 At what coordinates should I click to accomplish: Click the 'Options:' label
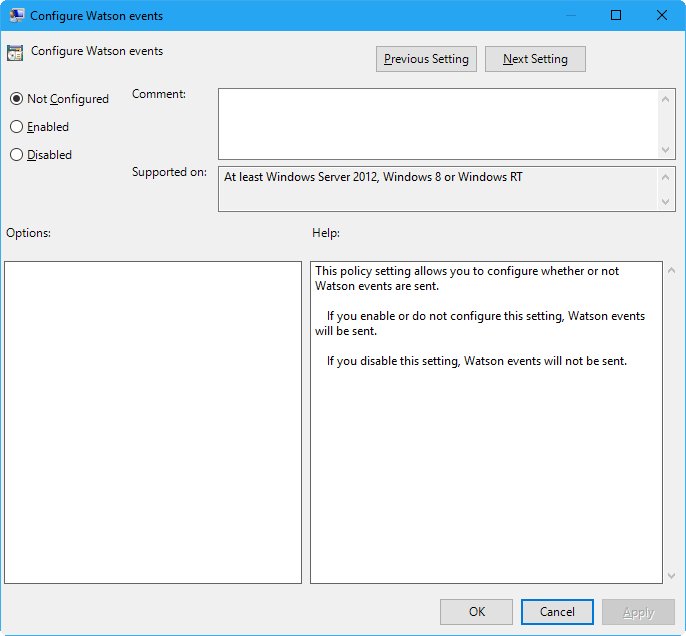pos(28,233)
